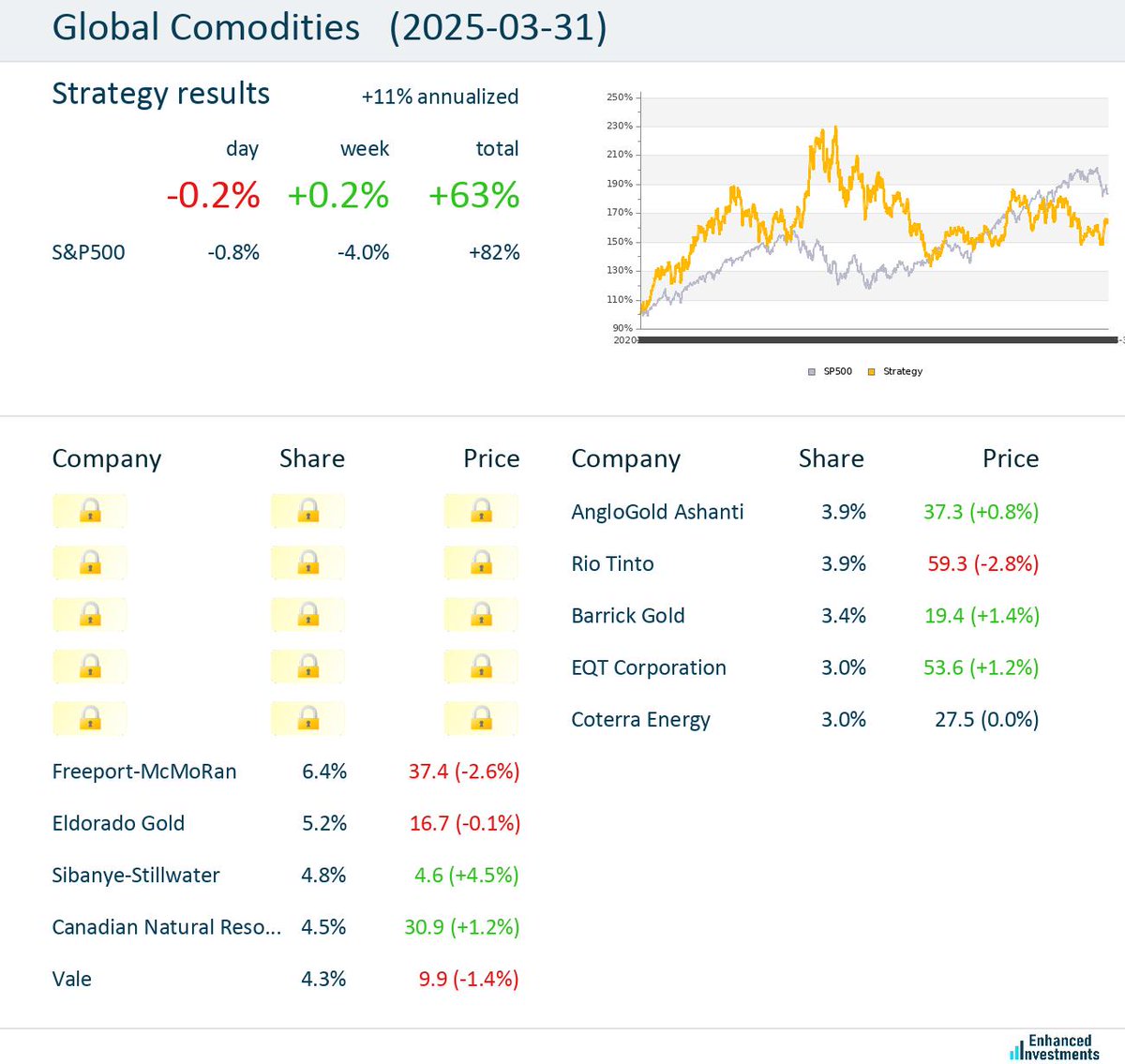Select the Eldorado Gold company name
Image resolution: width=1125 pixels, height=1064 pixels.
pos(118,823)
